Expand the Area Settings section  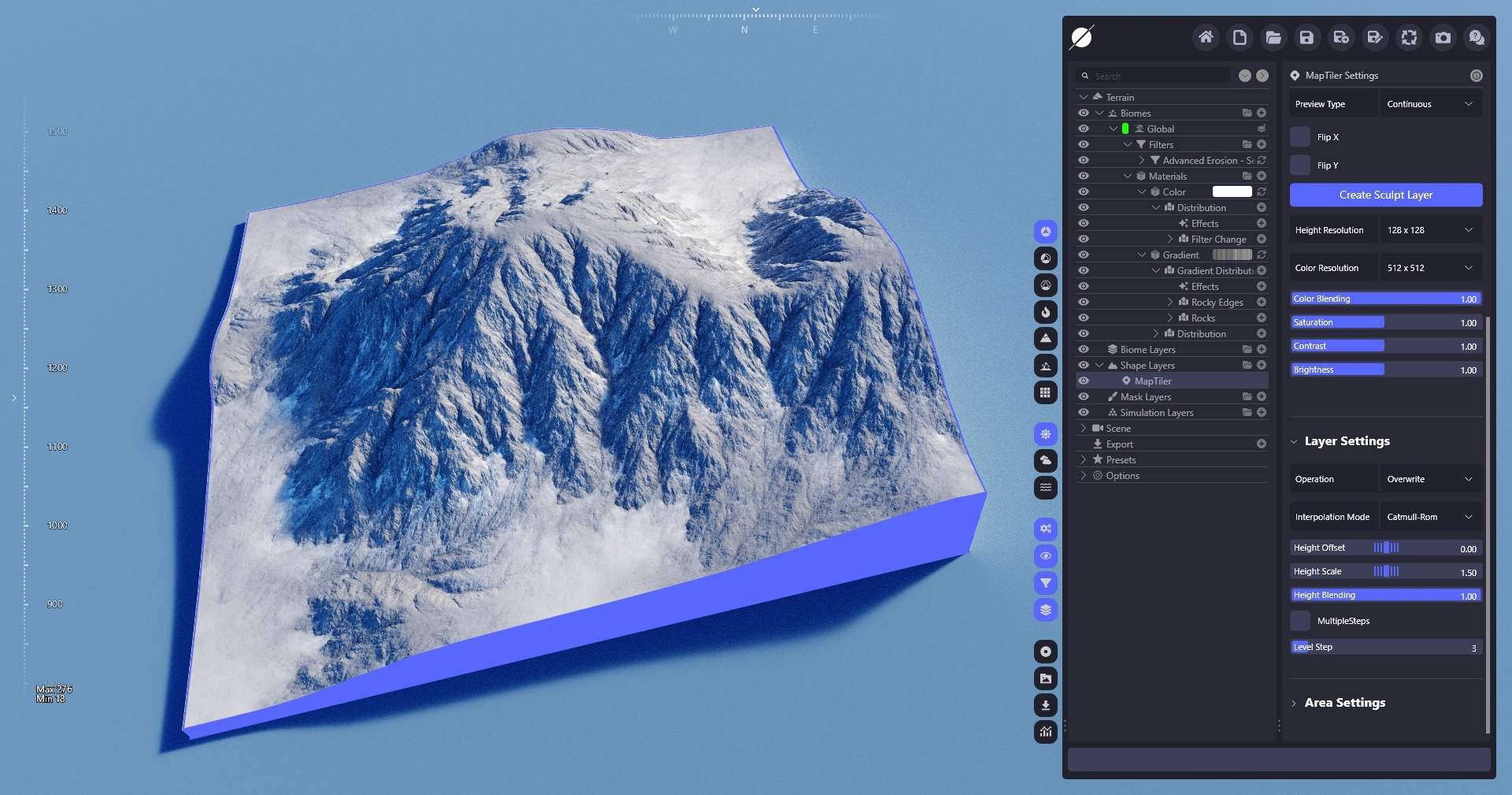[x=1344, y=703]
